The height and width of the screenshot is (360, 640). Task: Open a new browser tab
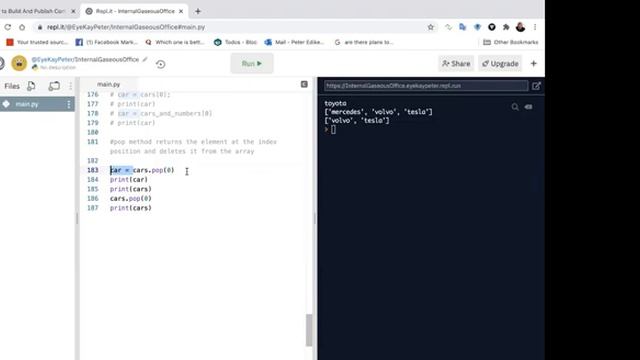point(198,11)
